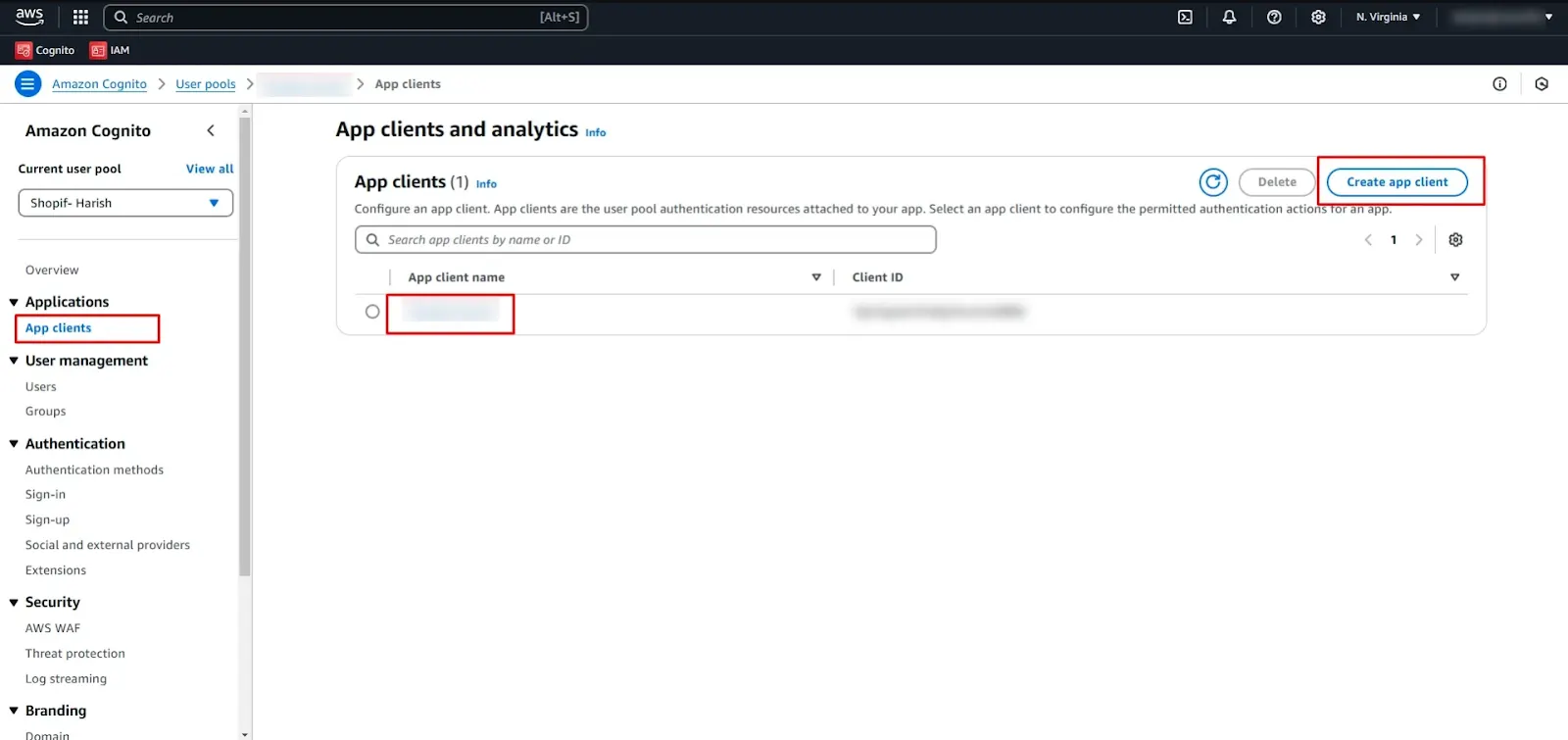Follow the User pools breadcrumb link
This screenshot has width=1568, height=740.
[x=206, y=84]
